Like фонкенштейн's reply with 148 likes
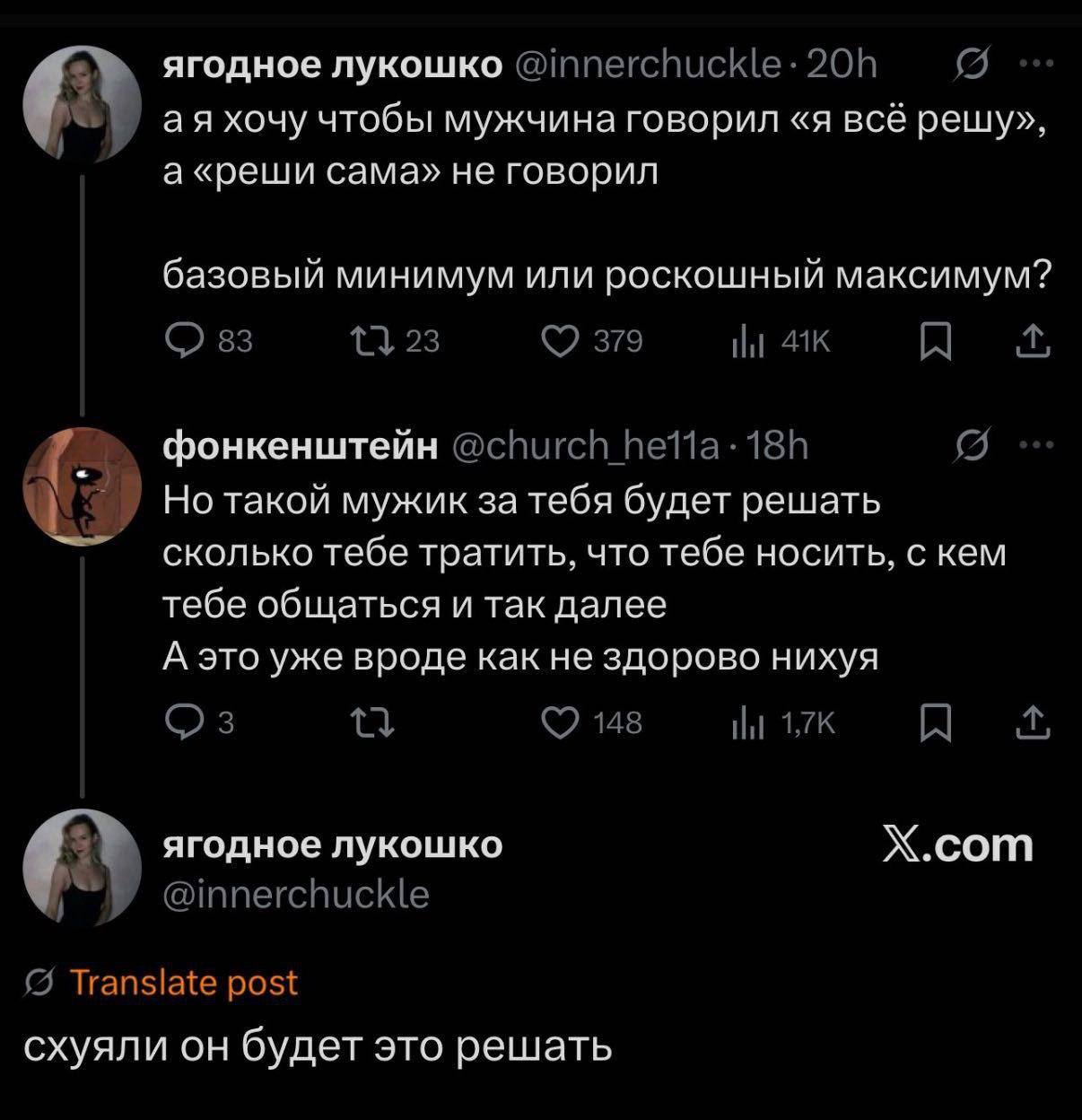This screenshot has width=1082, height=1120. [x=594, y=722]
